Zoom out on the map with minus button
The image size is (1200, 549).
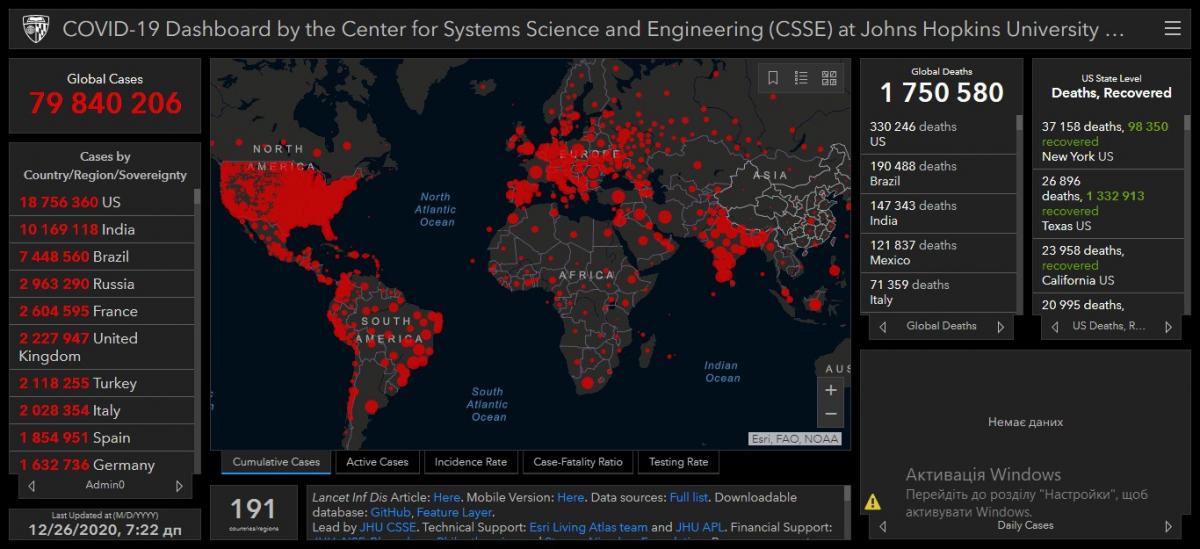tap(831, 414)
